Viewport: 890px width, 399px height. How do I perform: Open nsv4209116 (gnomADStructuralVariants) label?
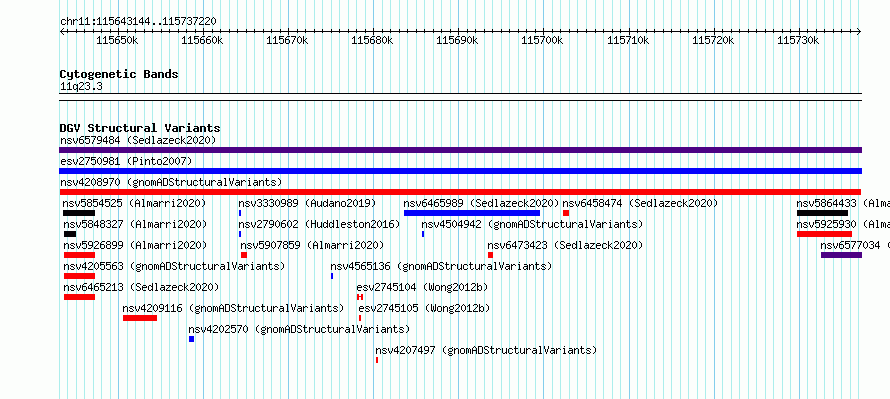(x=233, y=308)
